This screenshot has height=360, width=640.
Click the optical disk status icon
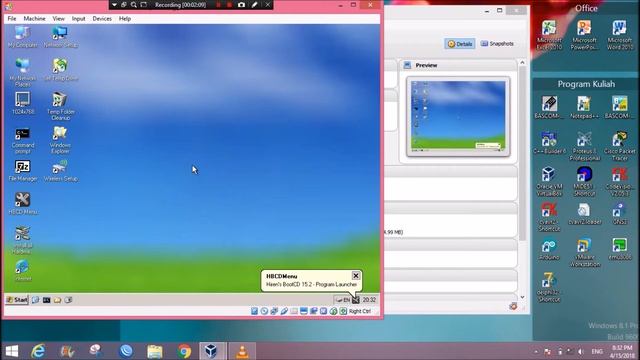tap(264, 311)
